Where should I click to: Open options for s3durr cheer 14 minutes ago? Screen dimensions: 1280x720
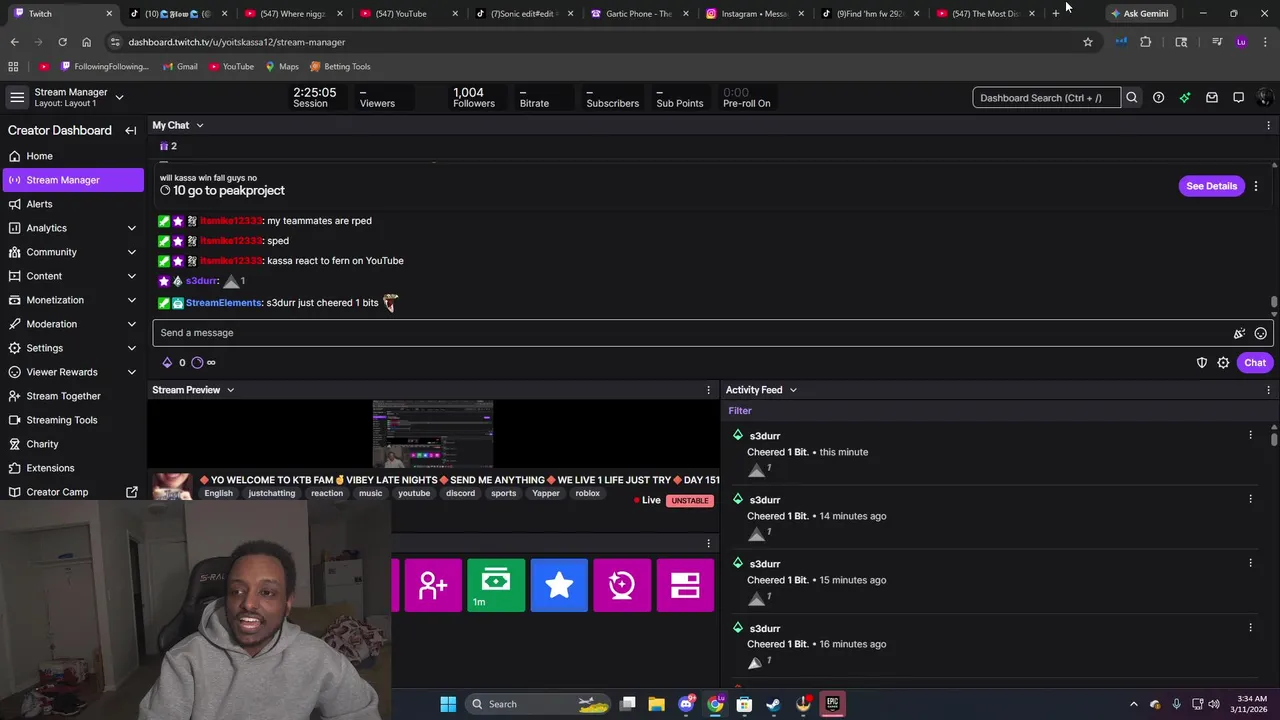point(1250,499)
